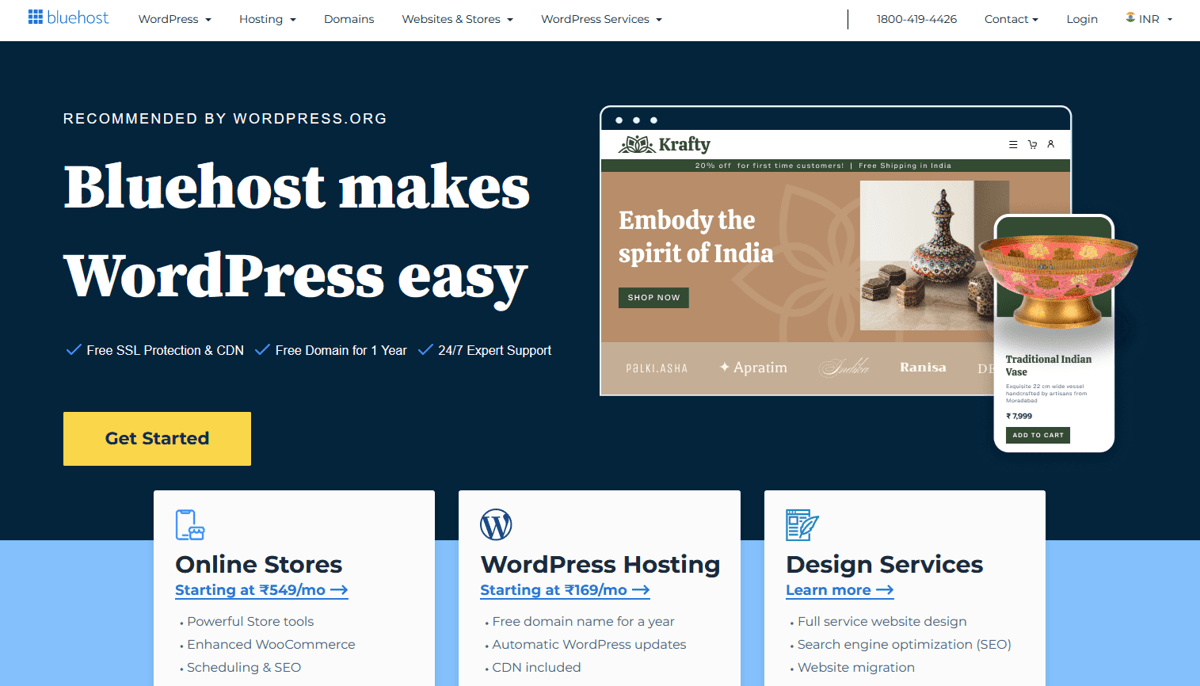This screenshot has width=1200, height=686.
Task: Click 'Powerful Store tools' bullet
Action: (250, 621)
